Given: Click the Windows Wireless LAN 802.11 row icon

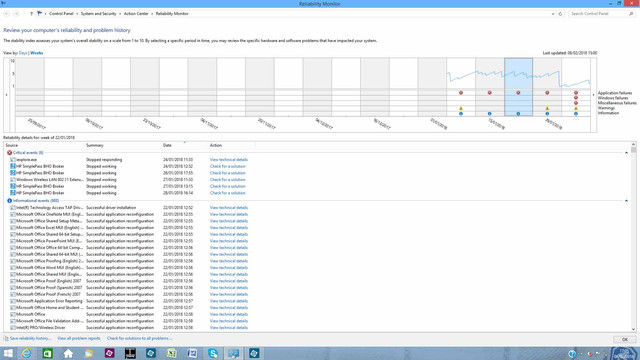Looking at the screenshot, I should point(13,180).
